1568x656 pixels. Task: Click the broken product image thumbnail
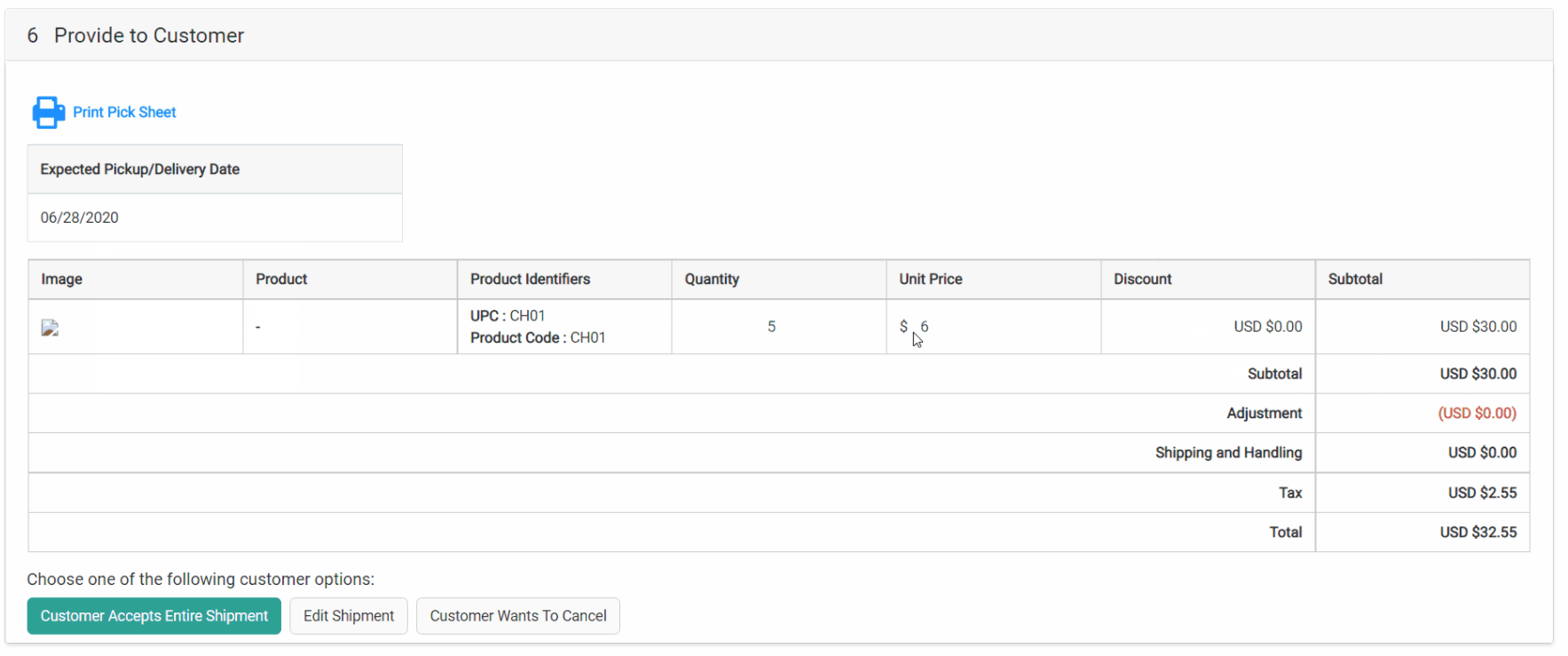tap(50, 328)
